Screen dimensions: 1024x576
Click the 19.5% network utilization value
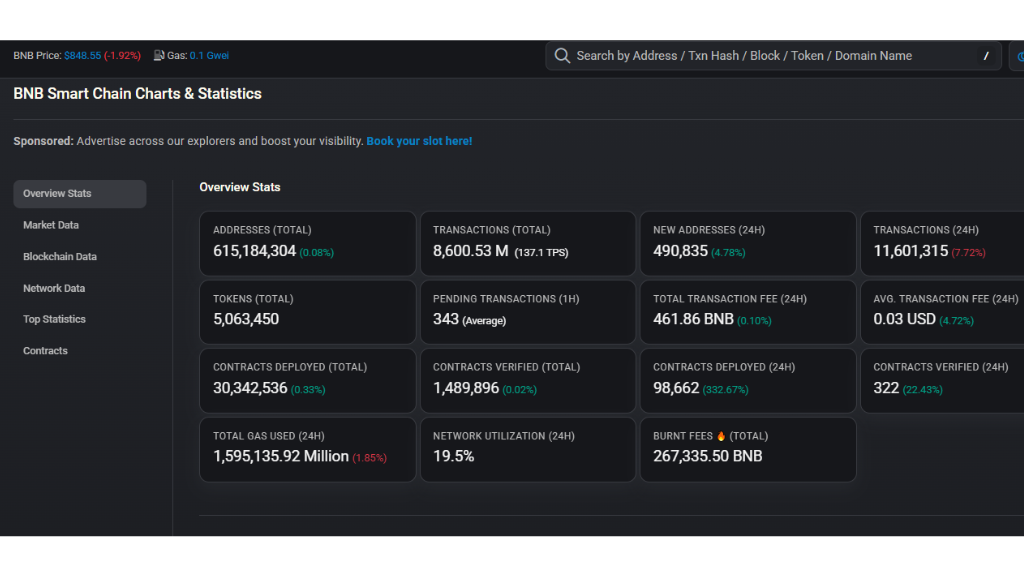pyautogui.click(x=453, y=456)
